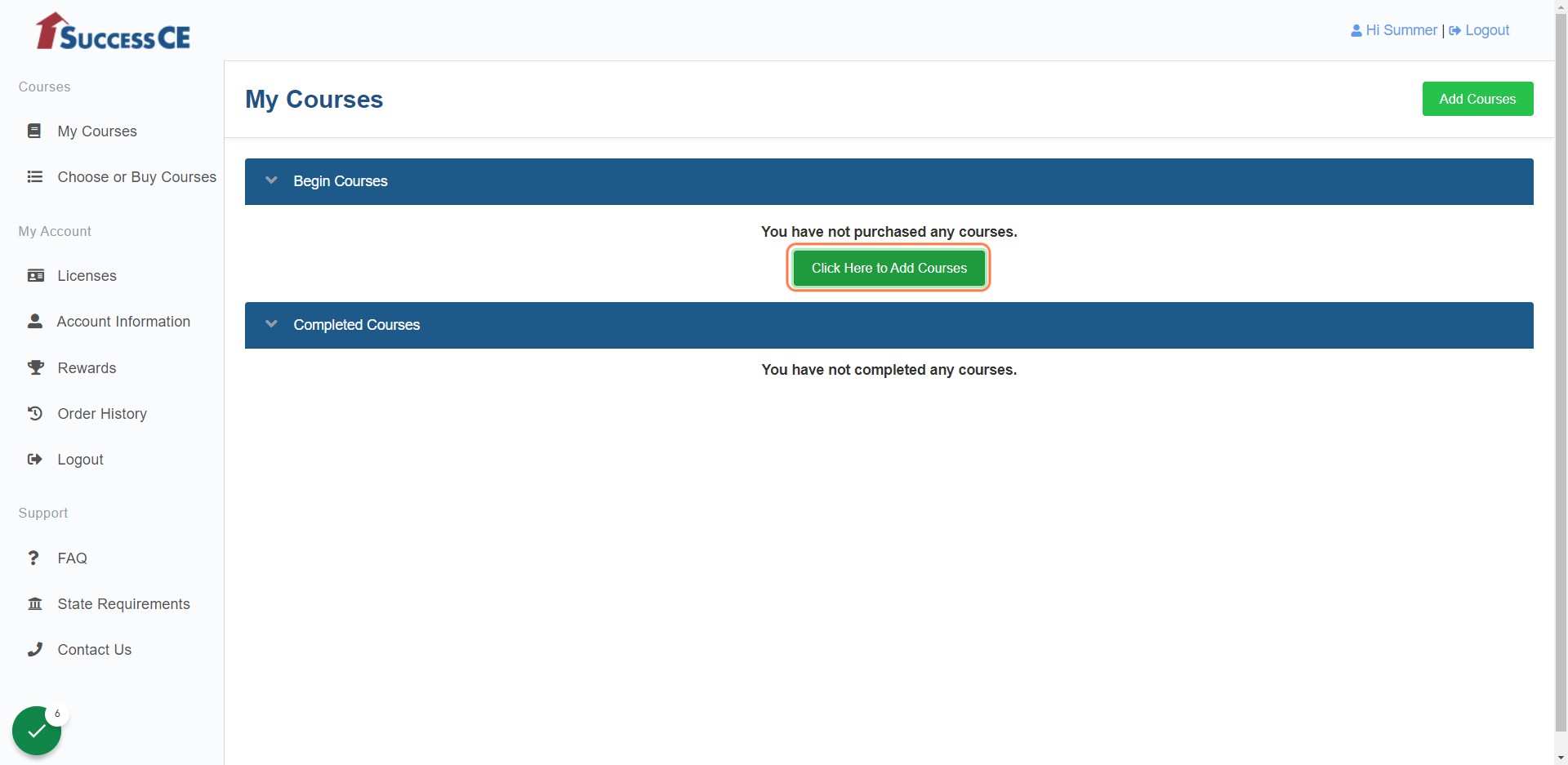Open the green checkmark badge widget
The height and width of the screenshot is (765, 1568).
pos(37,731)
